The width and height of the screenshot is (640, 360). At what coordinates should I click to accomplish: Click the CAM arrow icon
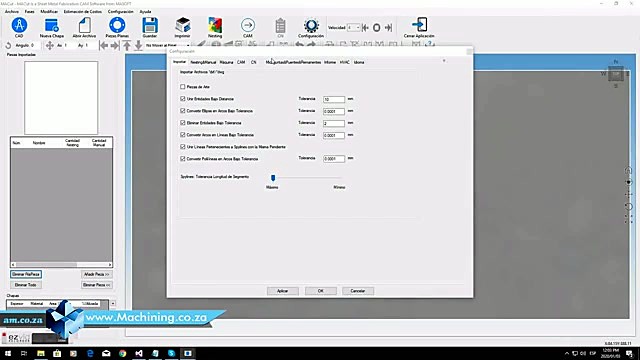[x=248, y=25]
